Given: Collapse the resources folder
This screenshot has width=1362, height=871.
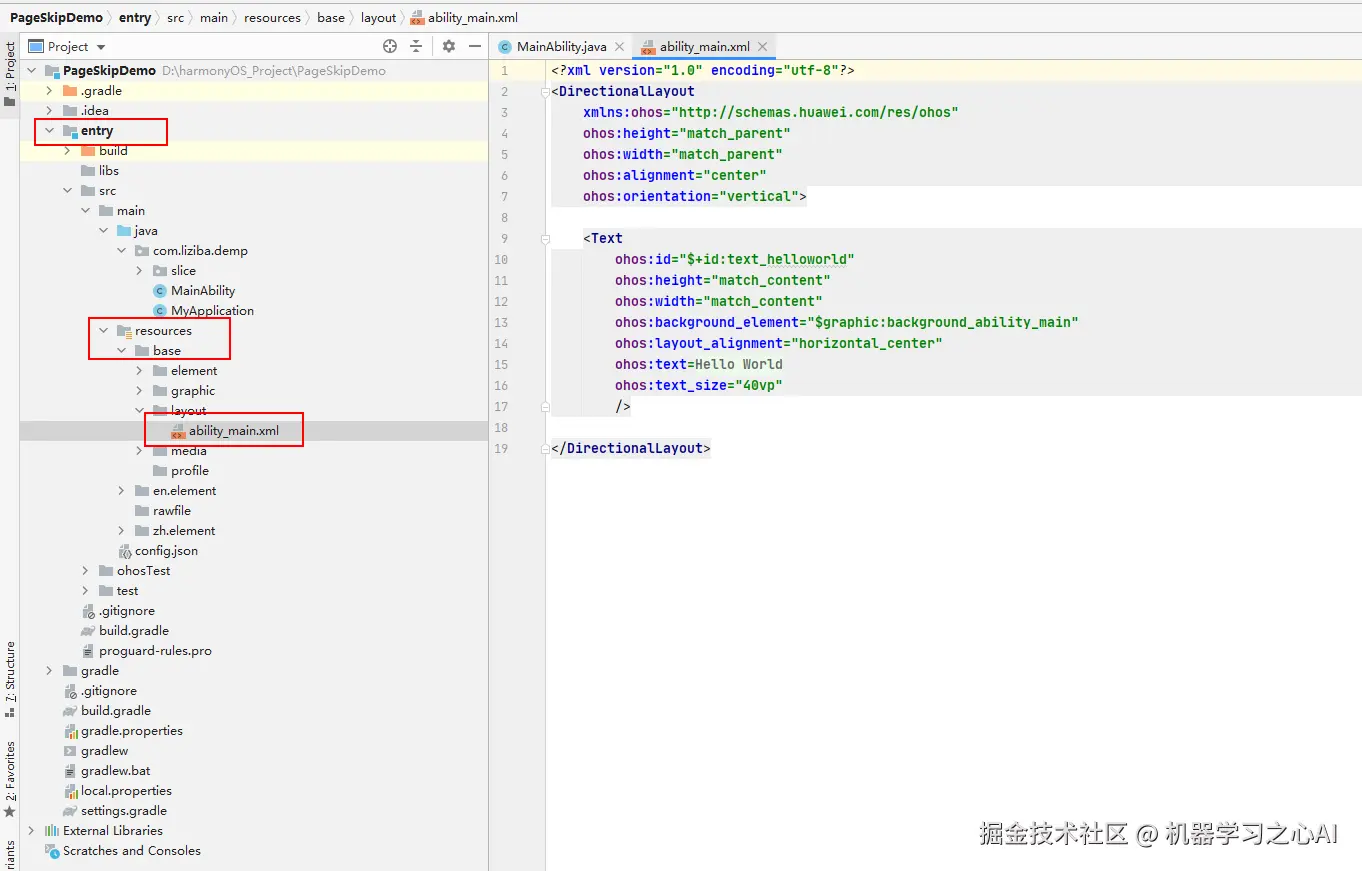Looking at the screenshot, I should pyautogui.click(x=104, y=331).
